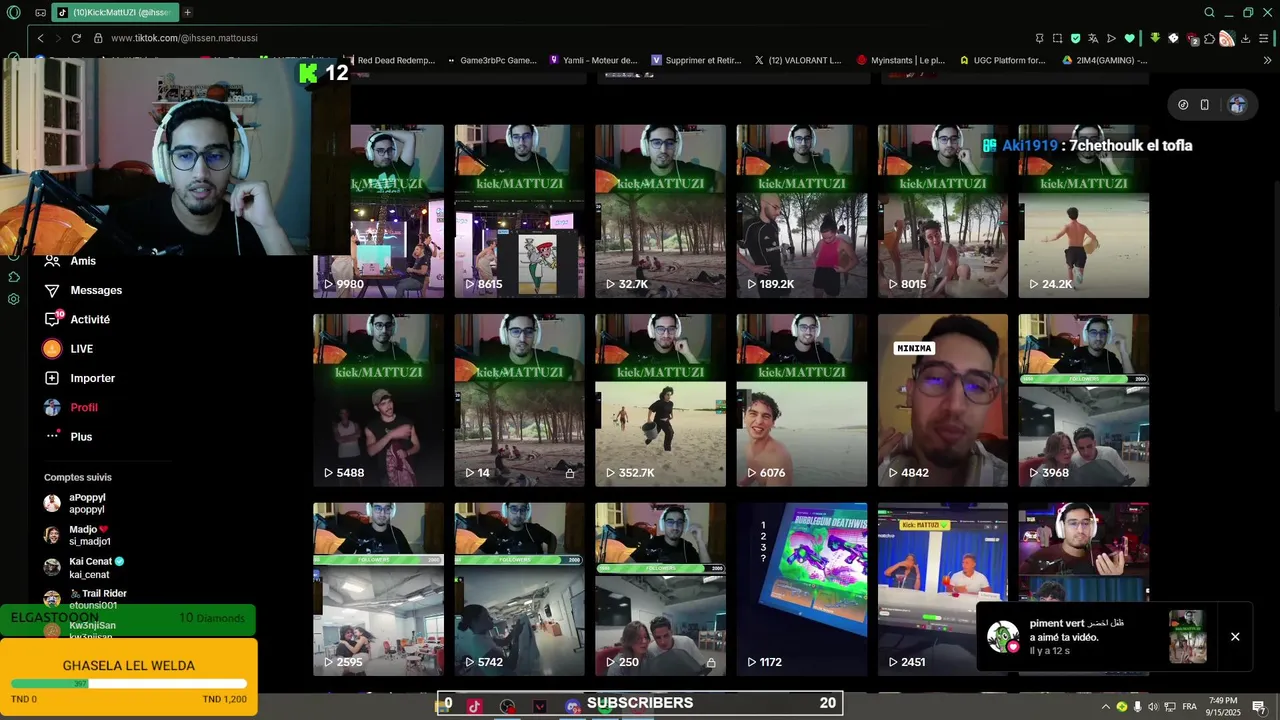Close the piment vert notification
This screenshot has height=720, width=1280.
pos(1235,637)
